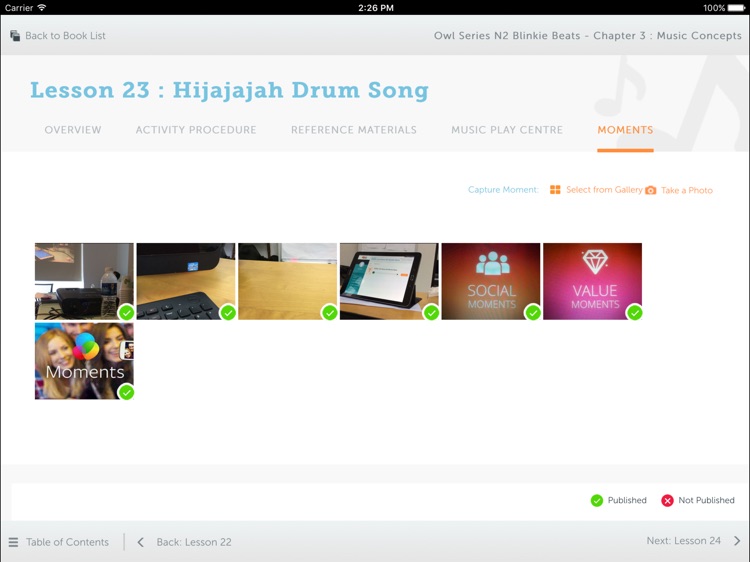Click published checkmark on tablet photo
The image size is (750, 562).
431,313
